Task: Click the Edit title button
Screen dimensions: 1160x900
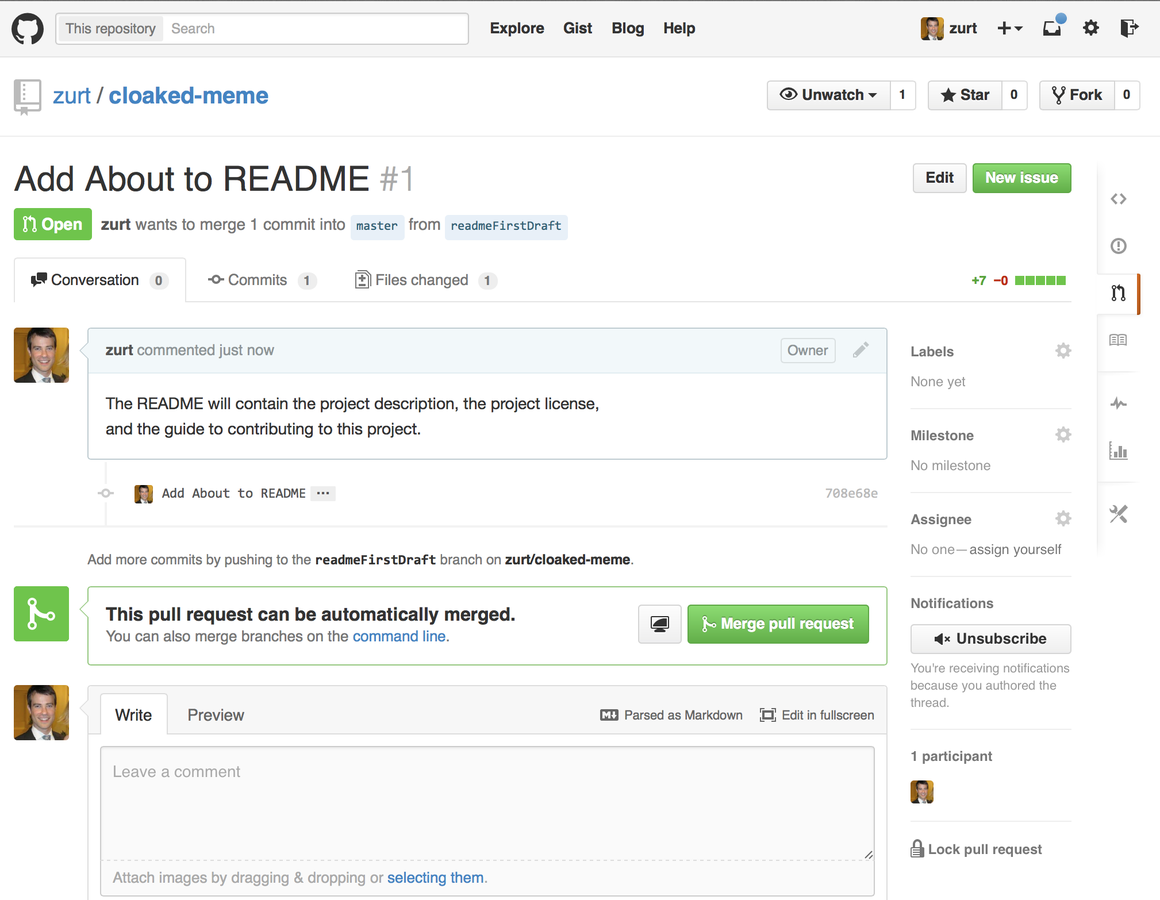Action: pos(940,178)
